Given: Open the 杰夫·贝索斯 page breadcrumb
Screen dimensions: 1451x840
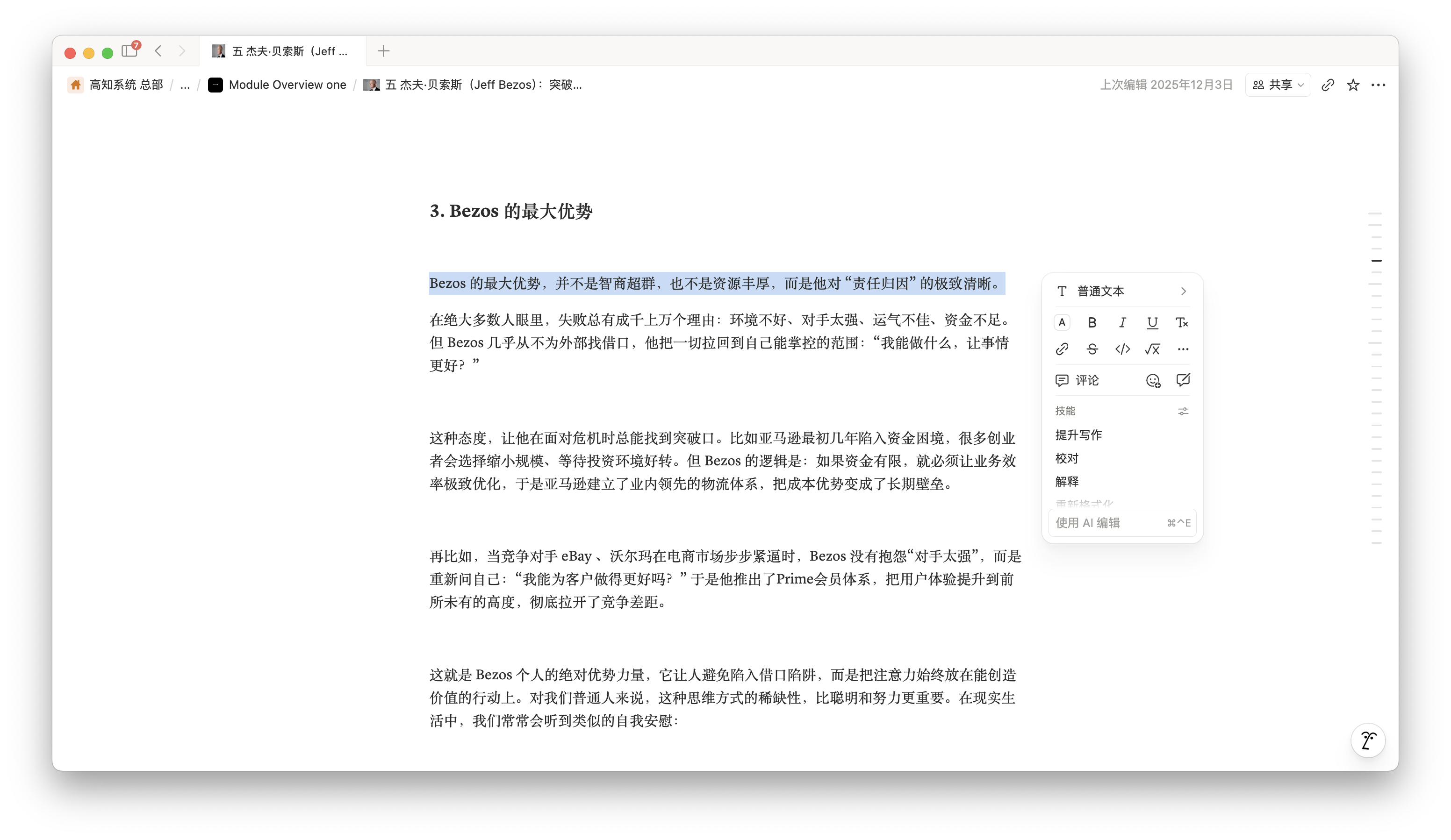Looking at the screenshot, I should click(473, 85).
